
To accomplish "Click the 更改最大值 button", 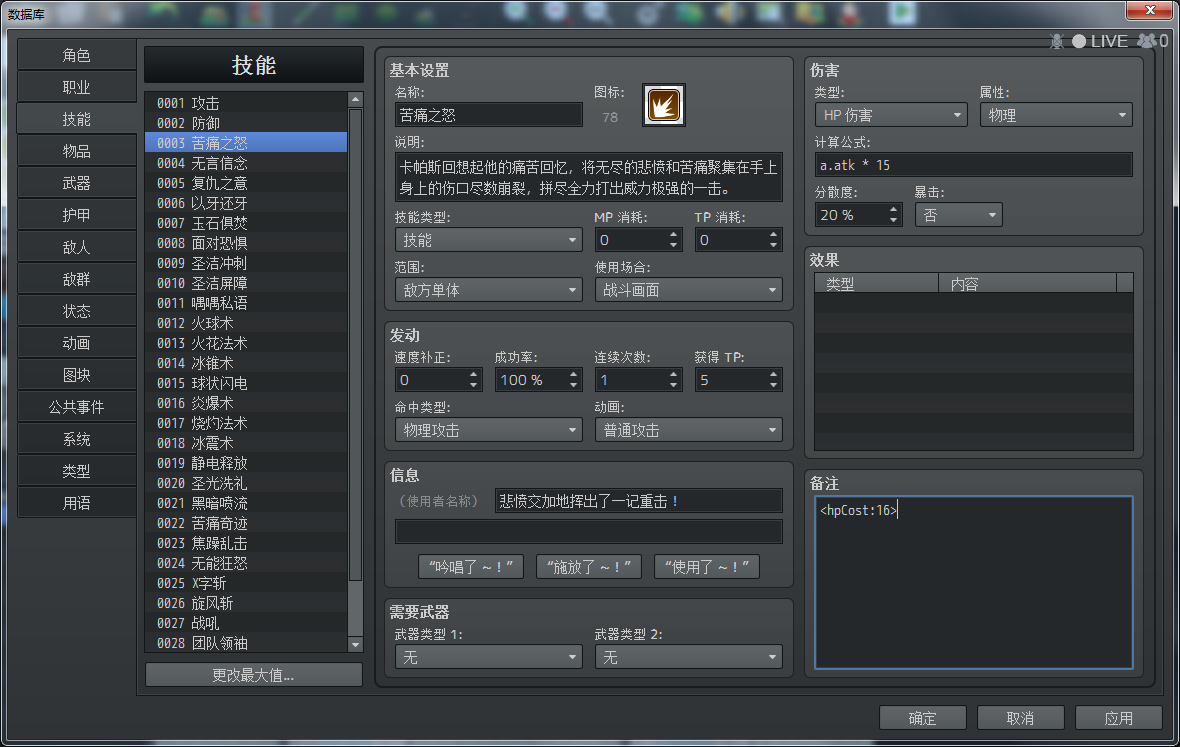I will (x=254, y=675).
